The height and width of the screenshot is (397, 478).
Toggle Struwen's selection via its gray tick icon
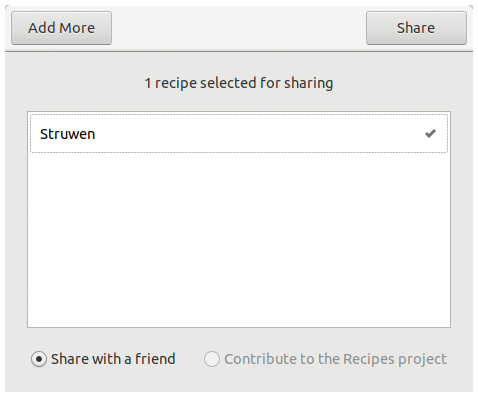(x=430, y=134)
